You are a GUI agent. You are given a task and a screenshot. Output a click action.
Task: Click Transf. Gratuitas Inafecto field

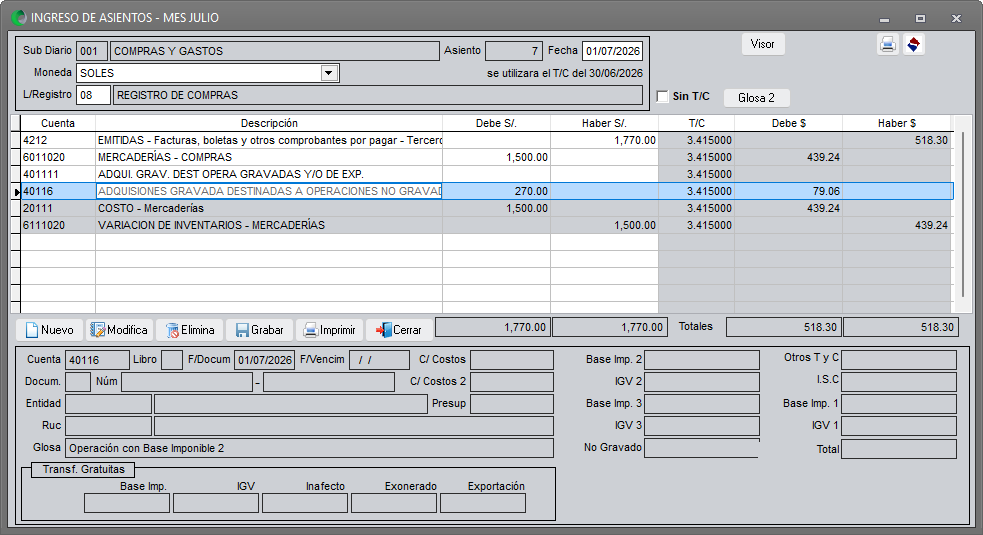coord(305,503)
